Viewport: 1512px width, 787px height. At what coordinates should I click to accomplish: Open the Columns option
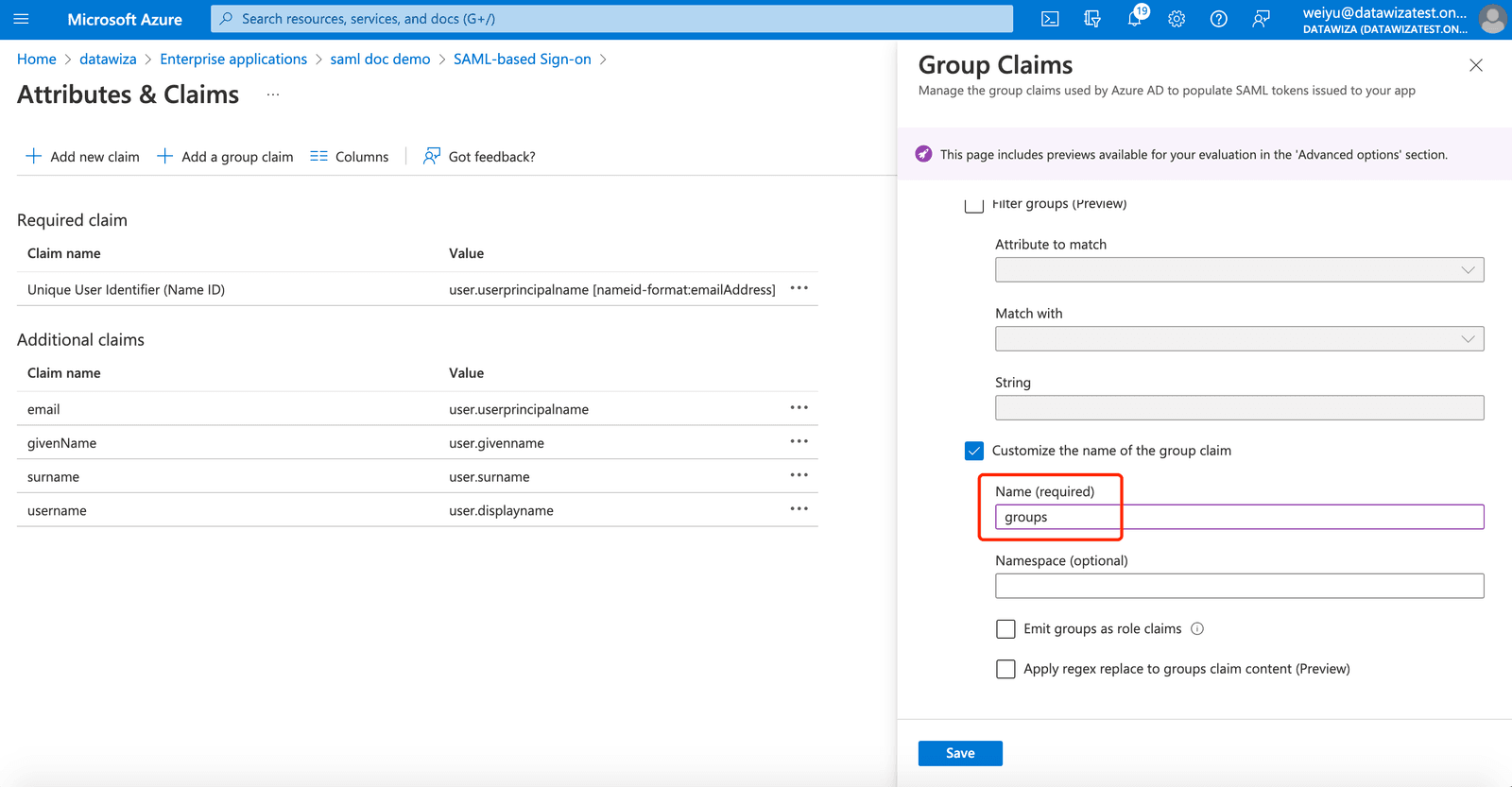[350, 156]
